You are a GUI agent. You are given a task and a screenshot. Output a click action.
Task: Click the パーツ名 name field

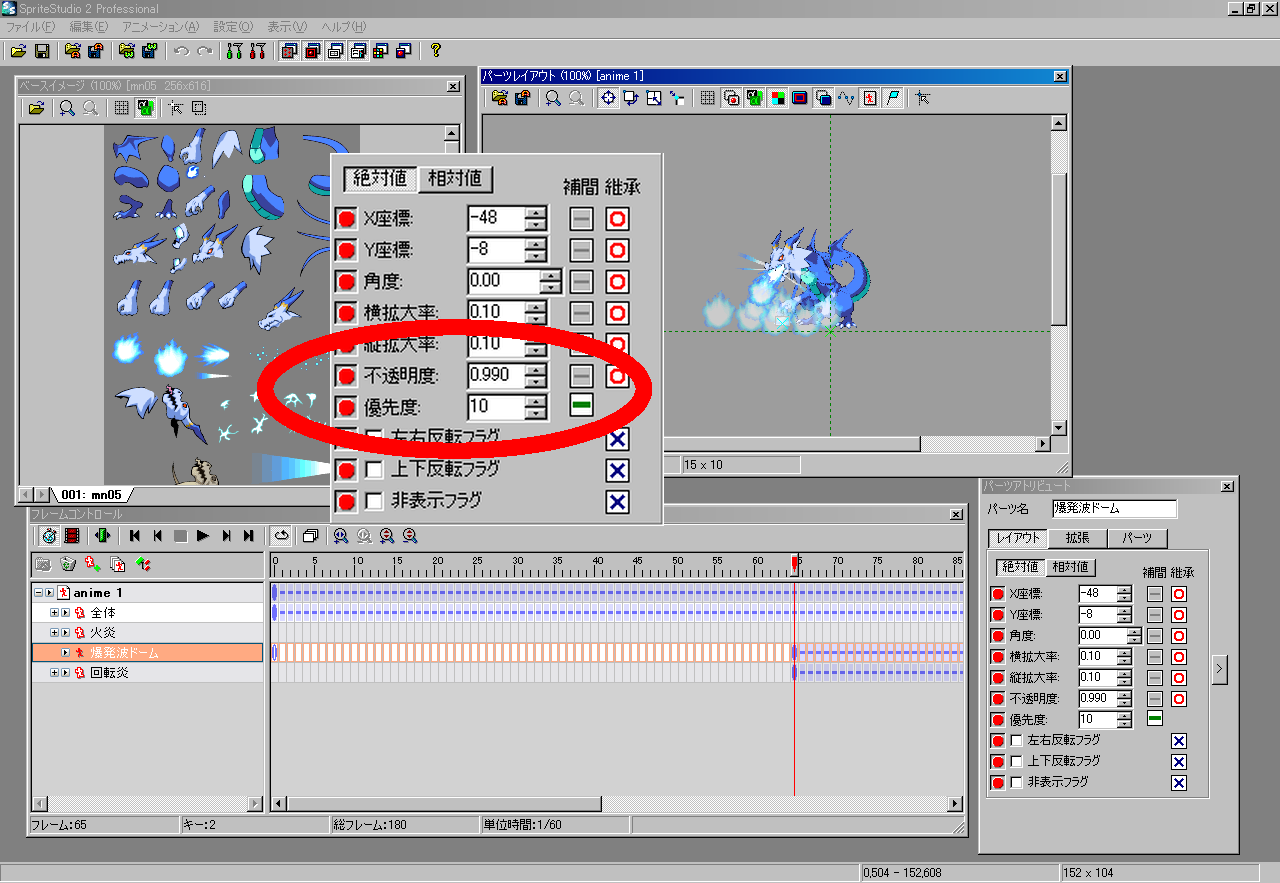(1114, 509)
